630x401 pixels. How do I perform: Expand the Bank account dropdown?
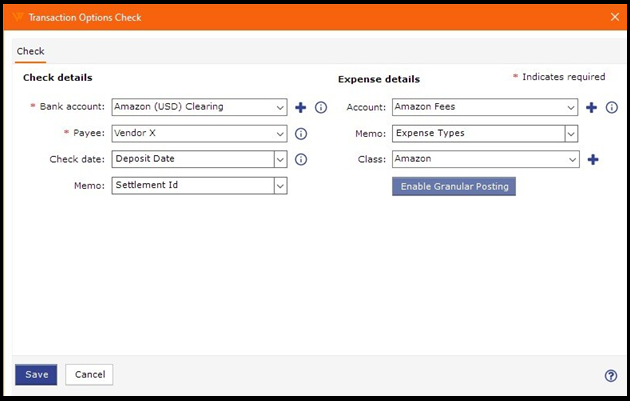pos(279,107)
